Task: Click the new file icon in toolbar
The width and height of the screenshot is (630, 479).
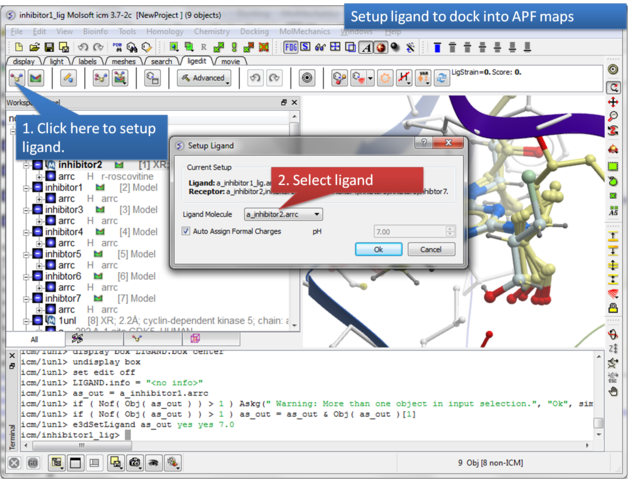Action: click(x=19, y=47)
